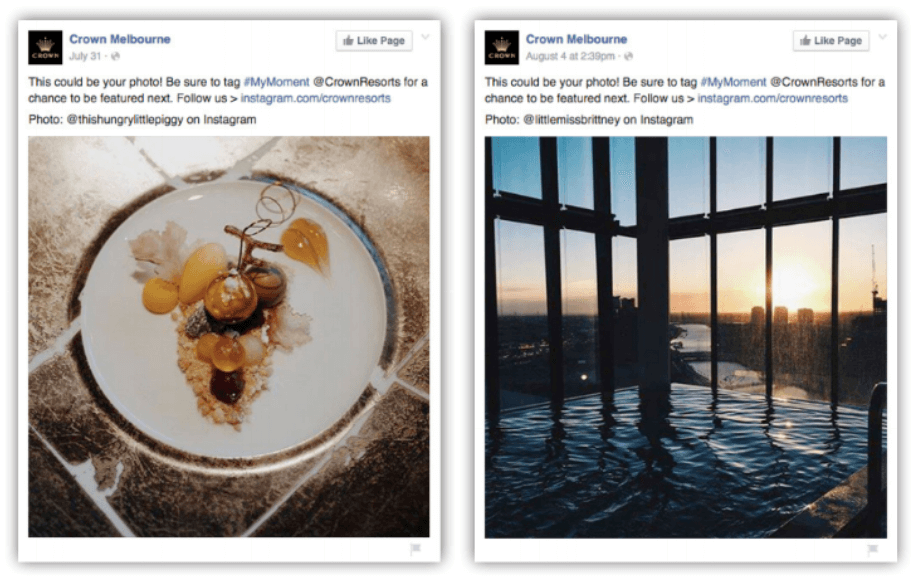Click the Crown logo avatar on the August 4 post
This screenshot has height=580, width=918.
click(502, 47)
